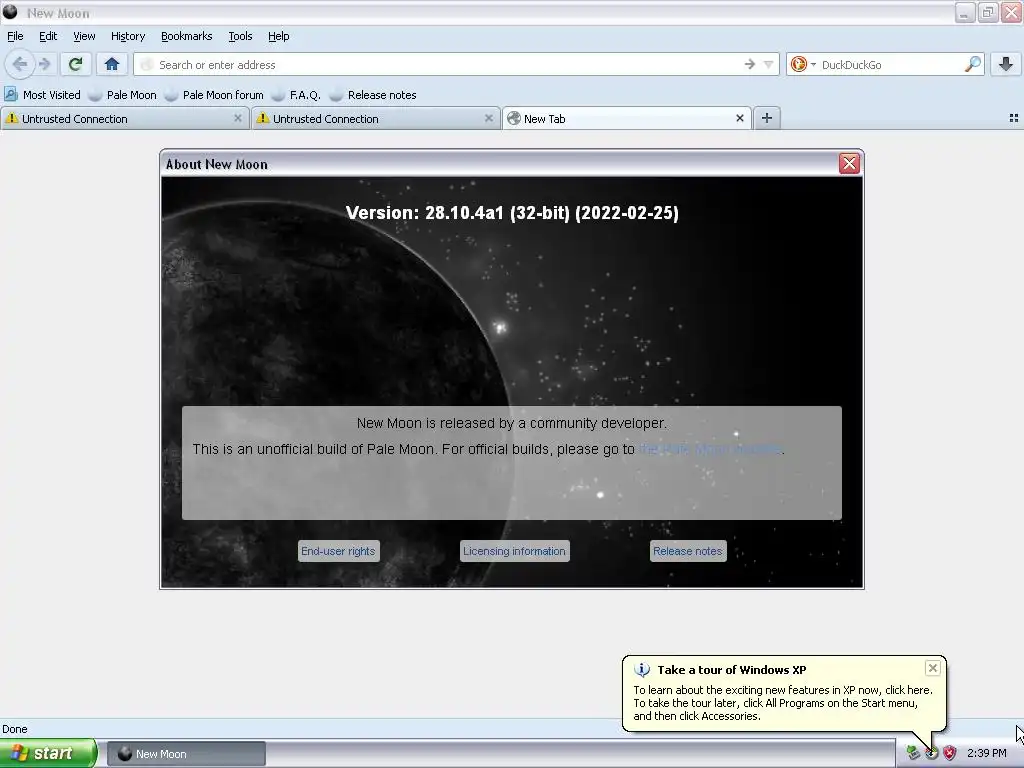Viewport: 1024px width, 768px height.
Task: Click the 2:39 PM system clock
Action: tap(986, 753)
